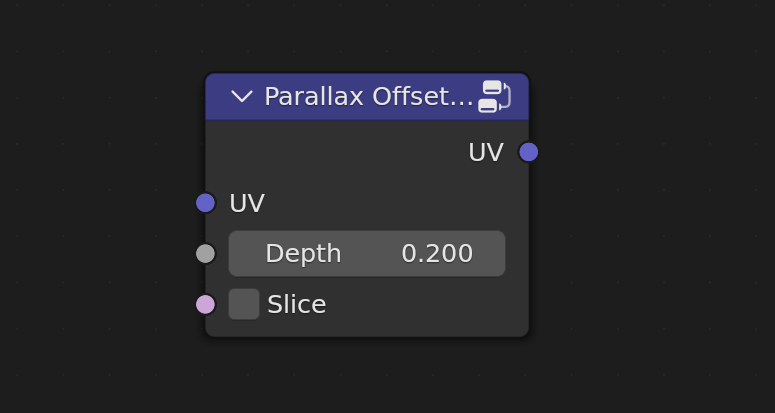775x413 pixels.
Task: Click the UV output socket dot
Action: click(528, 152)
